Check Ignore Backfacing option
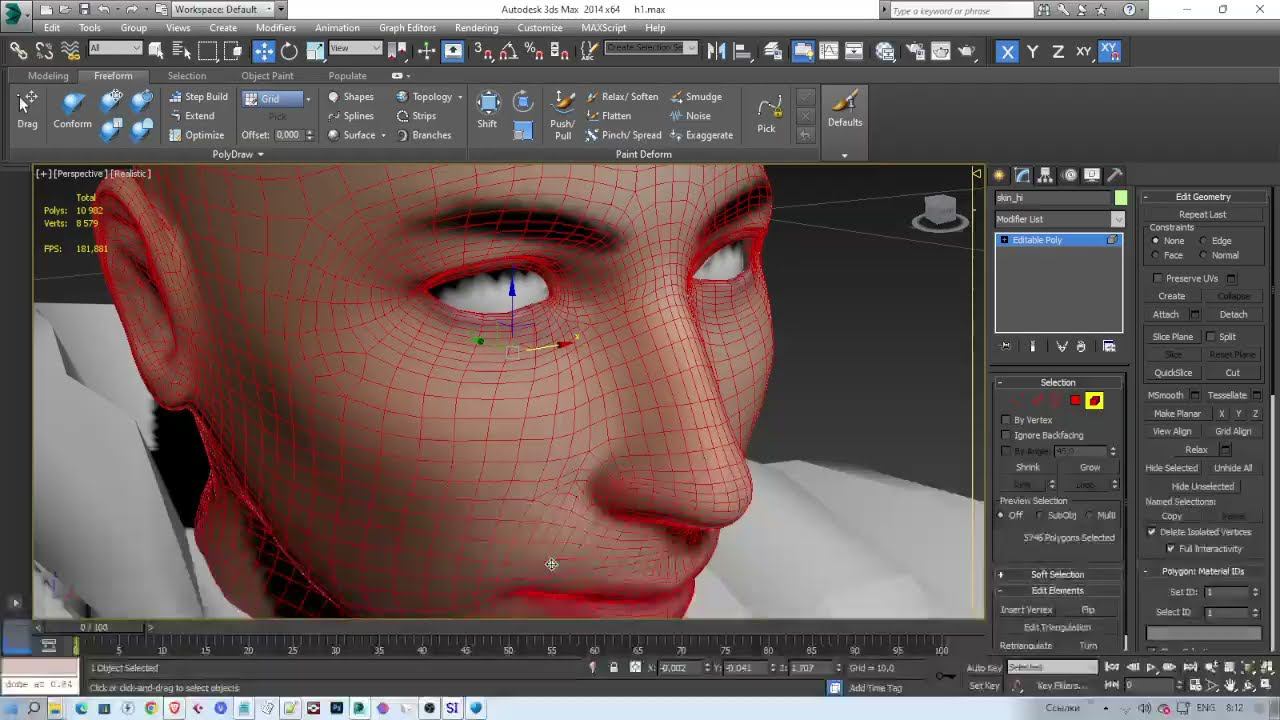Image resolution: width=1280 pixels, height=720 pixels. click(x=1006, y=435)
